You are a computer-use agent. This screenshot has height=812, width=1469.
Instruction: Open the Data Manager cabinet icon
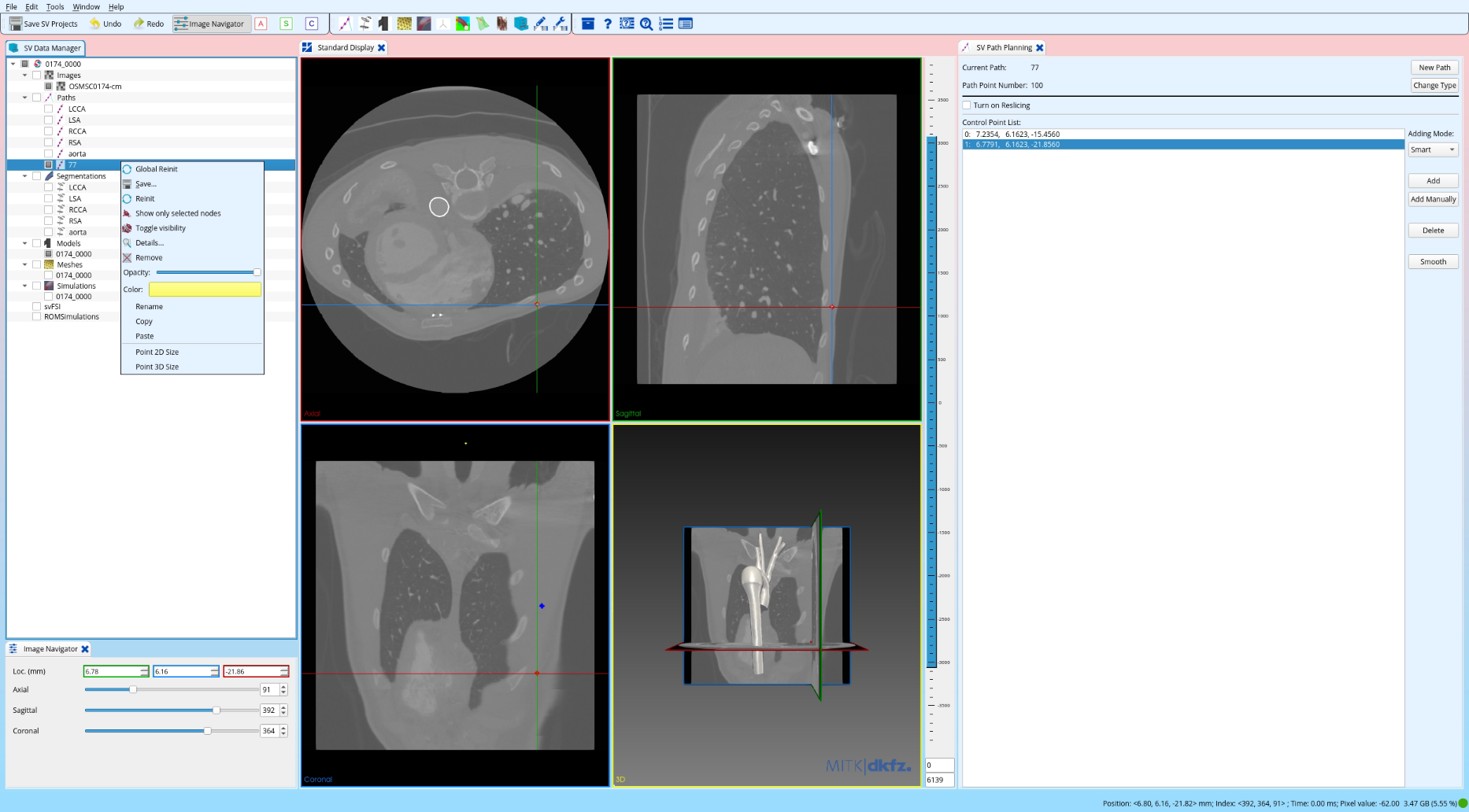coord(521,24)
